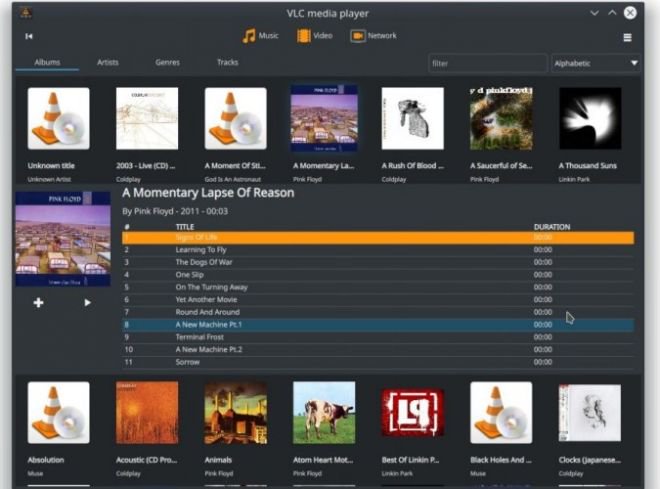Add album to playlist with plus icon
This screenshot has width=660, height=489.
coord(38,303)
